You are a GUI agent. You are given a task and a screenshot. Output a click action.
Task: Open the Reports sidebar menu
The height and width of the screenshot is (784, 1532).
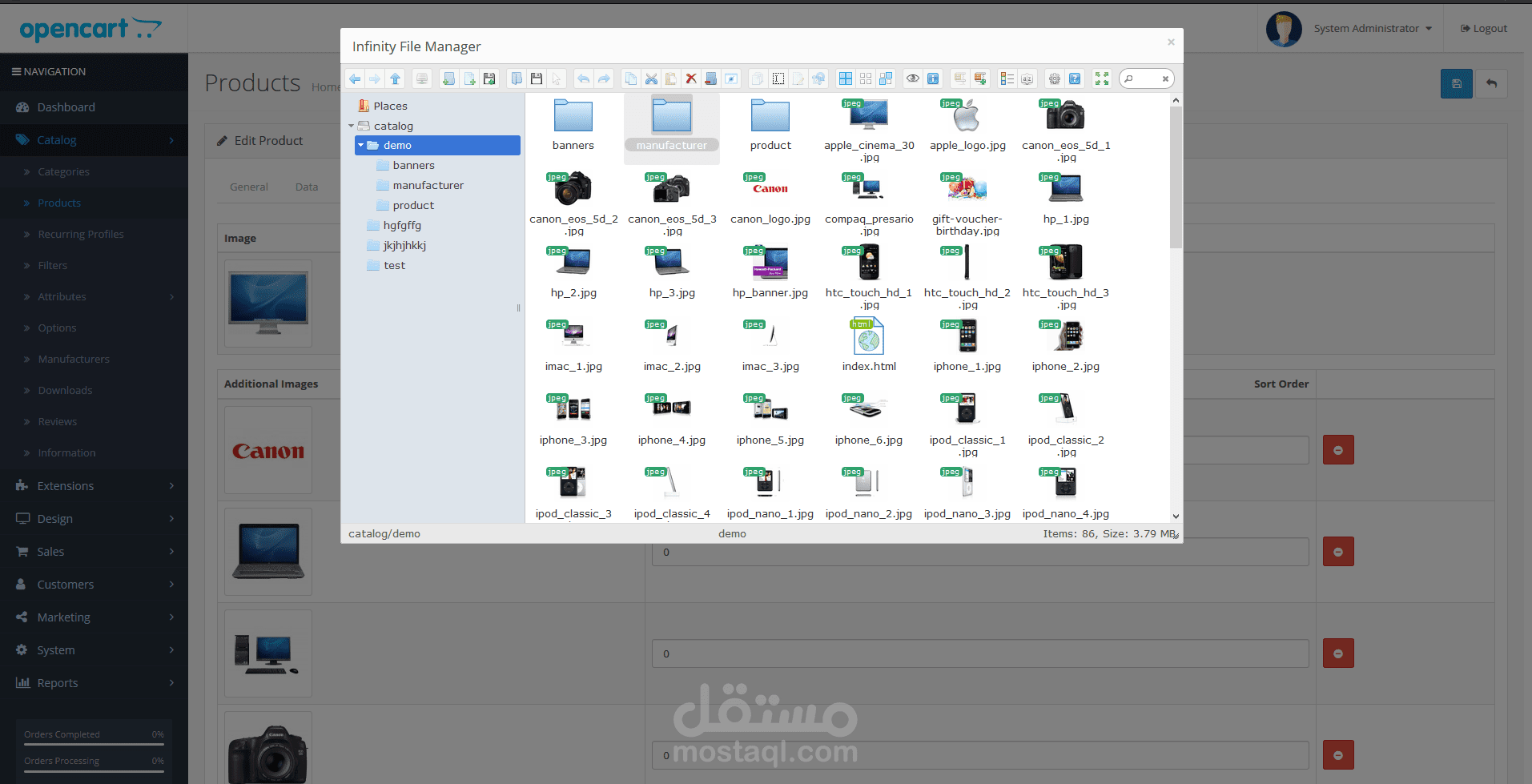(x=94, y=683)
